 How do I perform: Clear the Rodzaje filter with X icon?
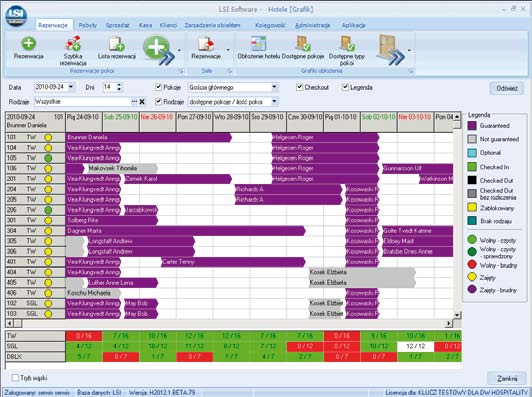click(x=142, y=101)
